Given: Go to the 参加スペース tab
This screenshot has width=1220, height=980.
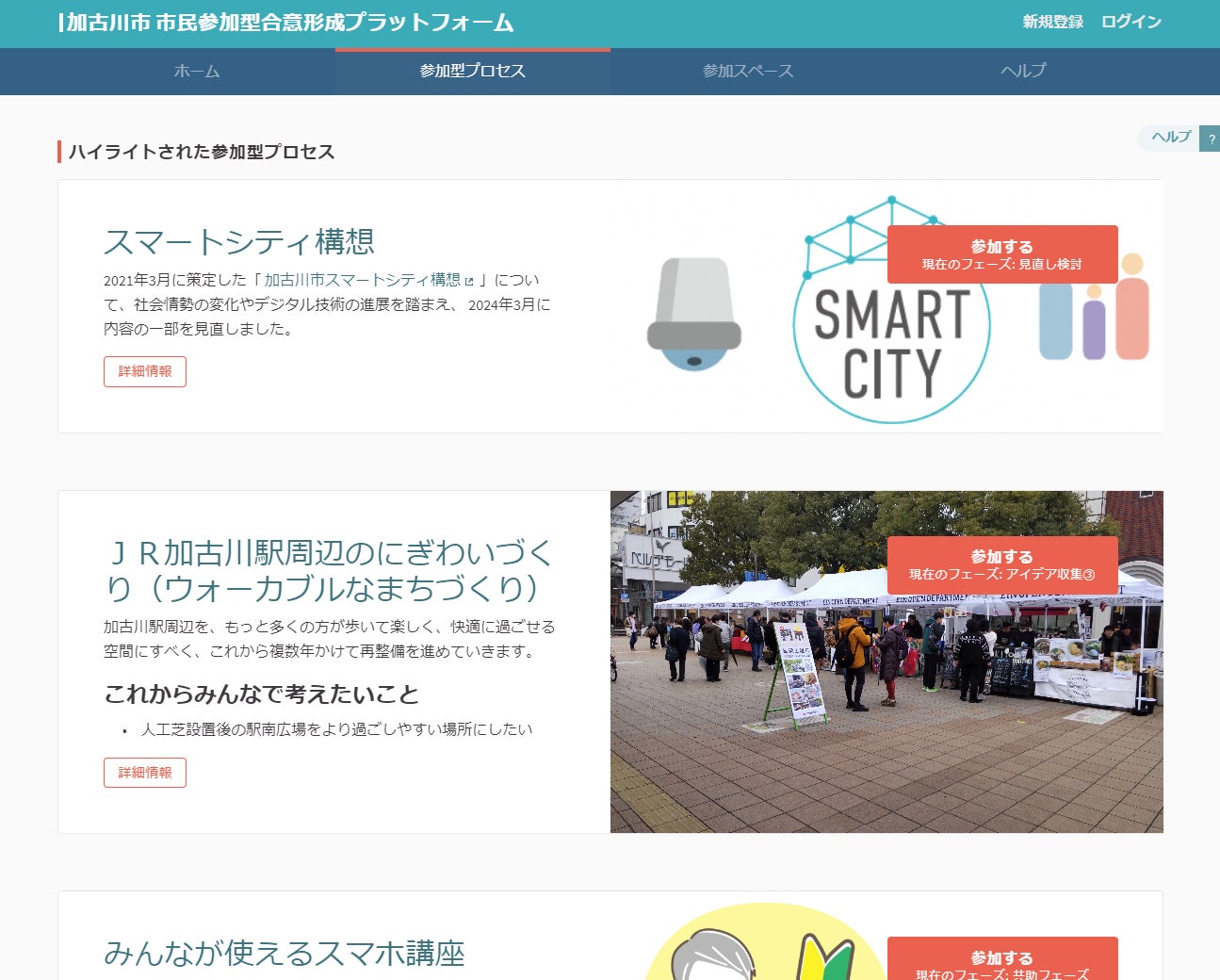Looking at the screenshot, I should pos(748,72).
